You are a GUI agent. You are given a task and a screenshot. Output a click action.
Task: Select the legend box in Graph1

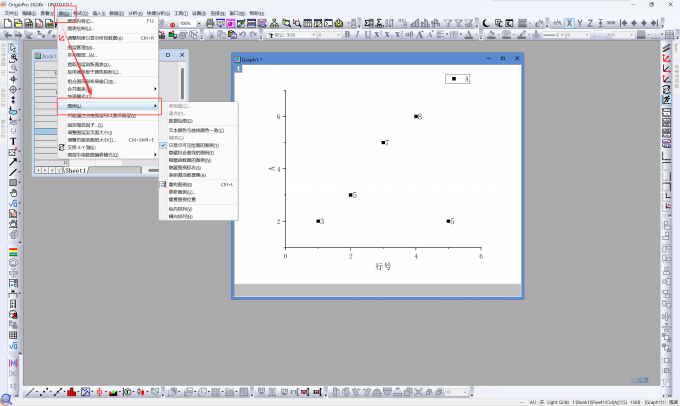click(x=458, y=79)
